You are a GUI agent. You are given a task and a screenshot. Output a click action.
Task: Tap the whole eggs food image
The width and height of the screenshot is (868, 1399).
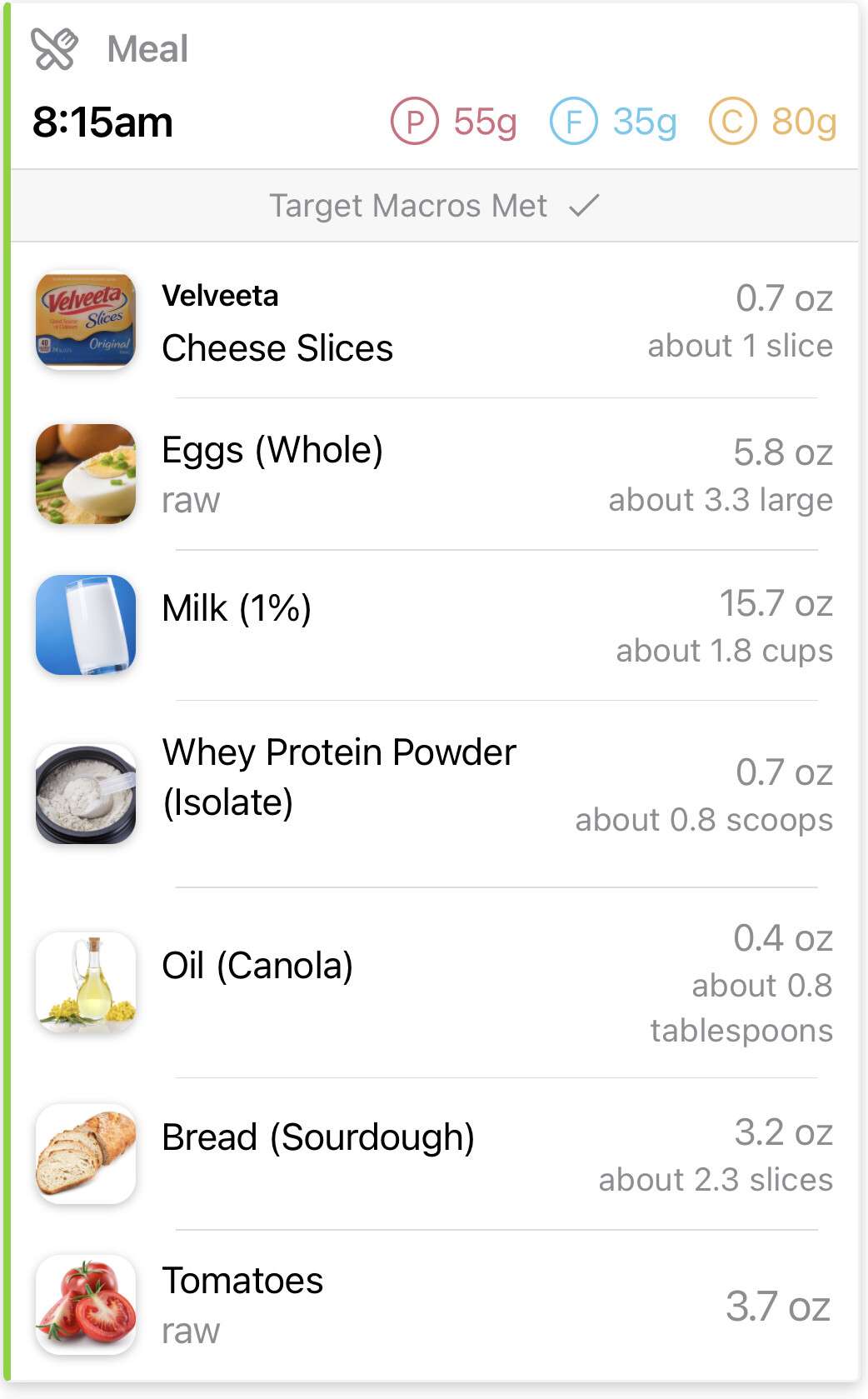tap(86, 473)
